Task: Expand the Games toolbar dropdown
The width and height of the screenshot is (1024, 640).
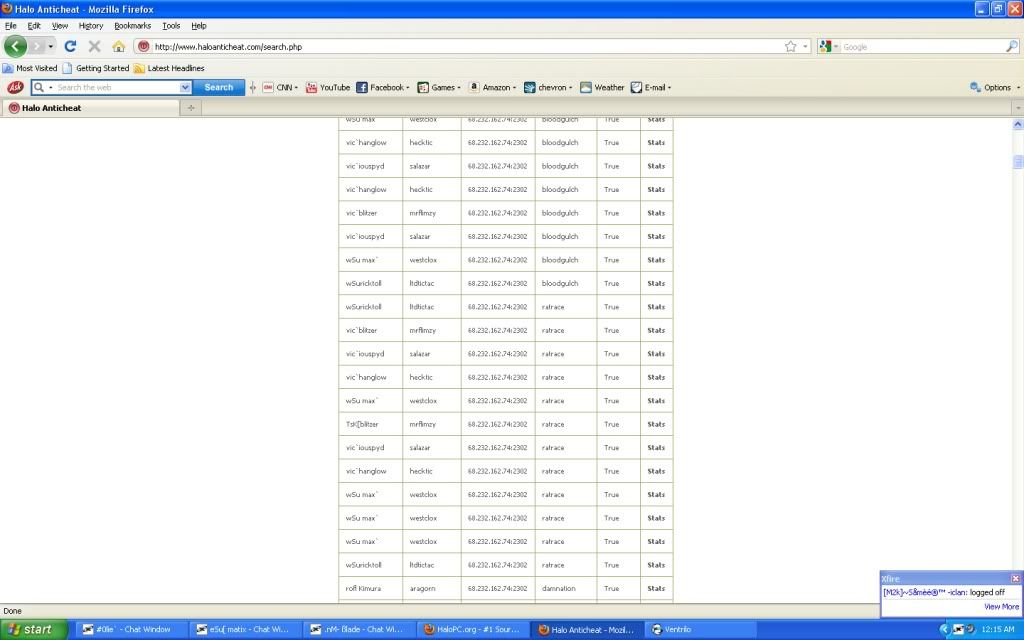Action: point(439,87)
